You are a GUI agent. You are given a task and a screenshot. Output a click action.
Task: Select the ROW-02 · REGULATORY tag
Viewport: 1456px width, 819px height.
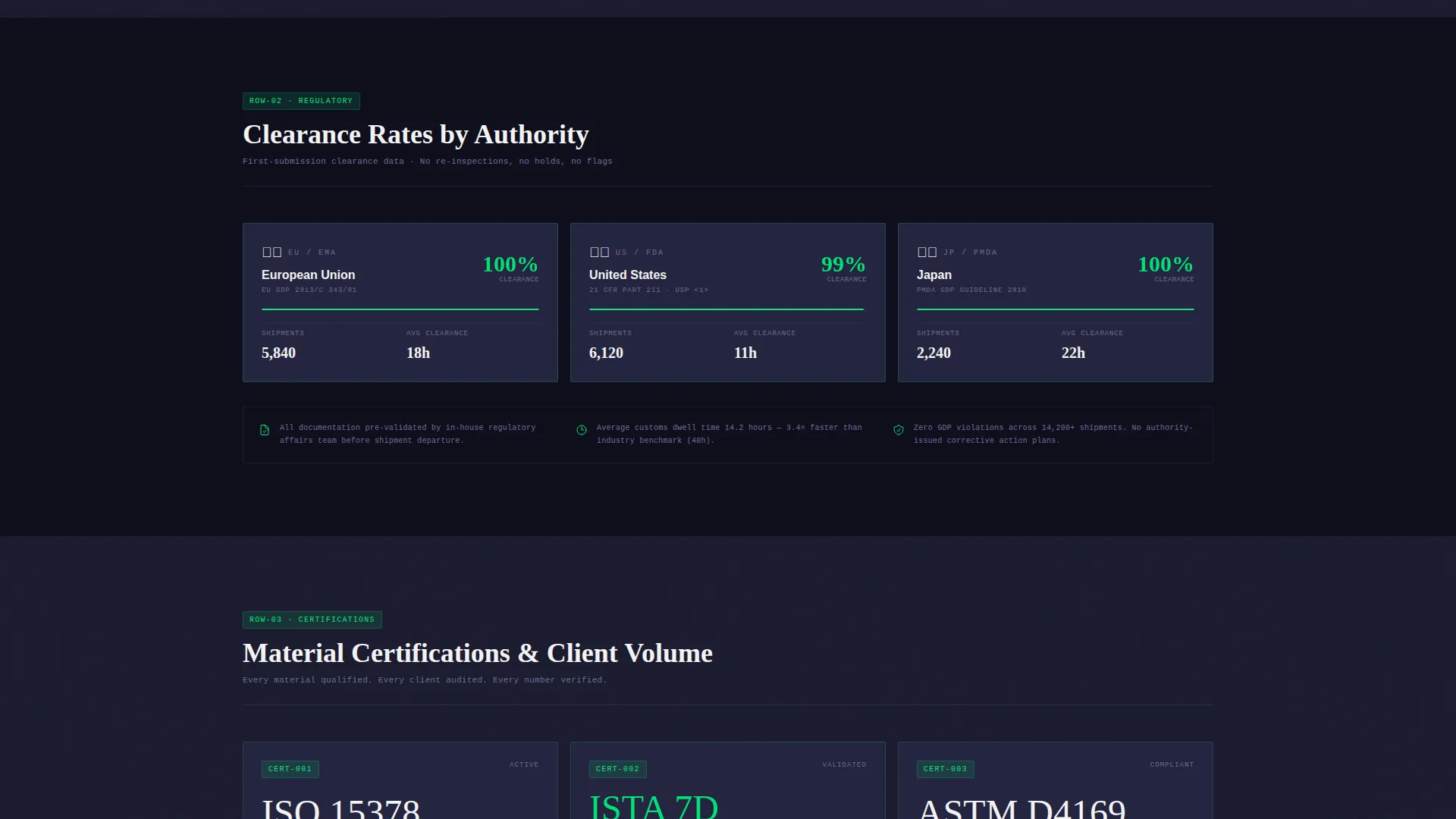(301, 101)
